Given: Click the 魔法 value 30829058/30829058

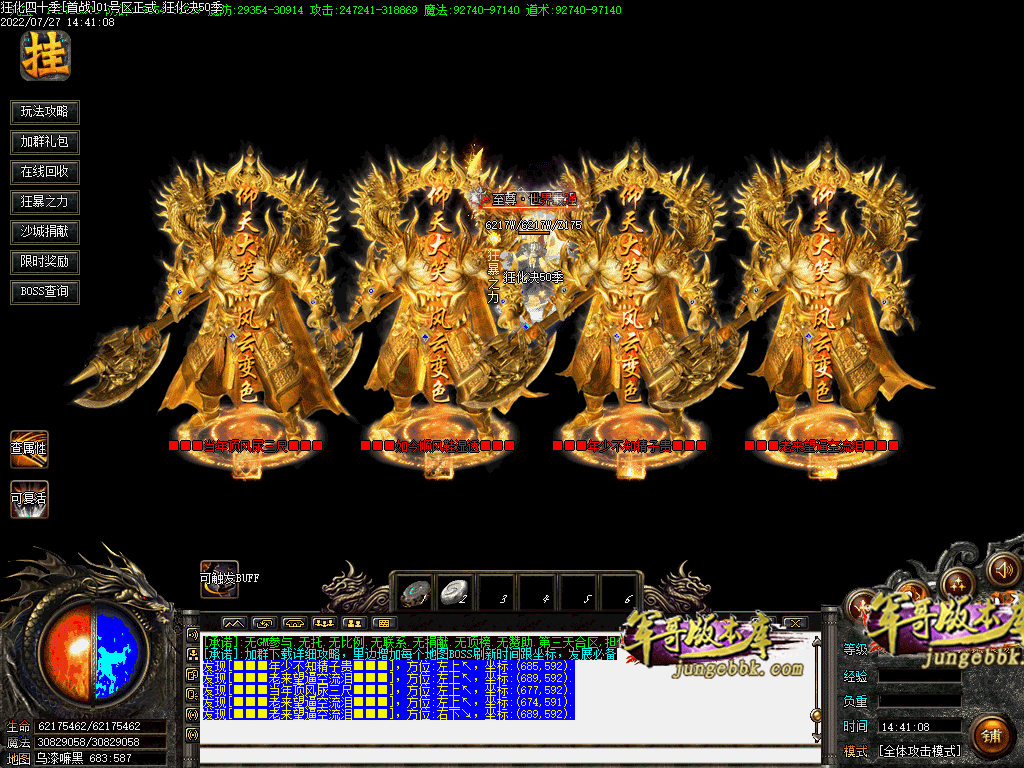Looking at the screenshot, I should pos(89,742).
